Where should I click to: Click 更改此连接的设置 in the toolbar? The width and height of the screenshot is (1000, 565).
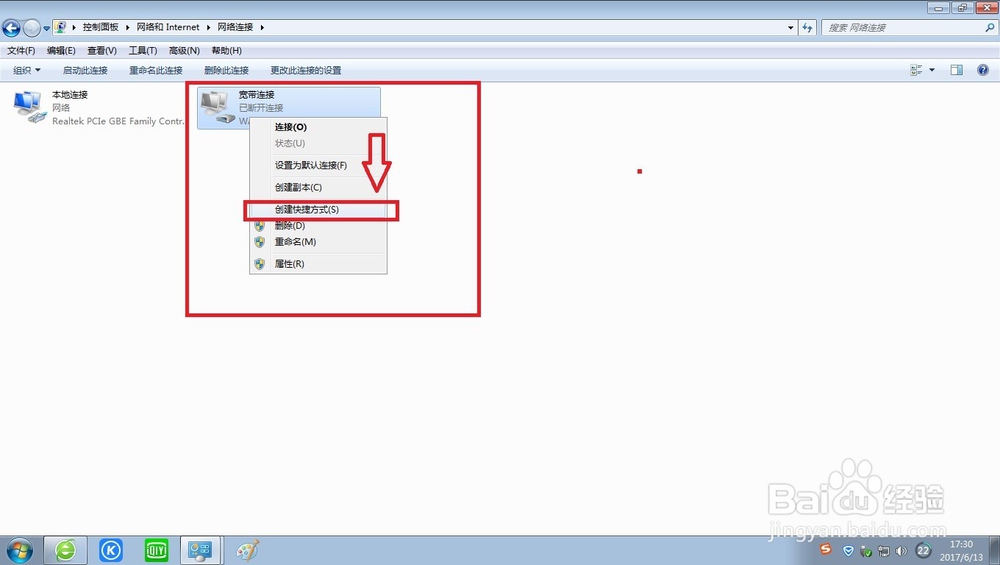point(305,70)
